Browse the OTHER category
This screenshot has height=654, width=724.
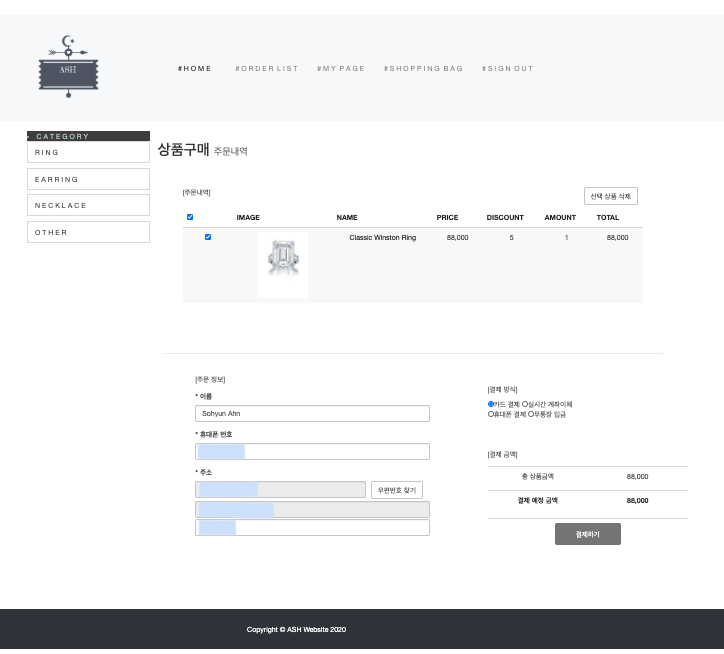(x=88, y=232)
